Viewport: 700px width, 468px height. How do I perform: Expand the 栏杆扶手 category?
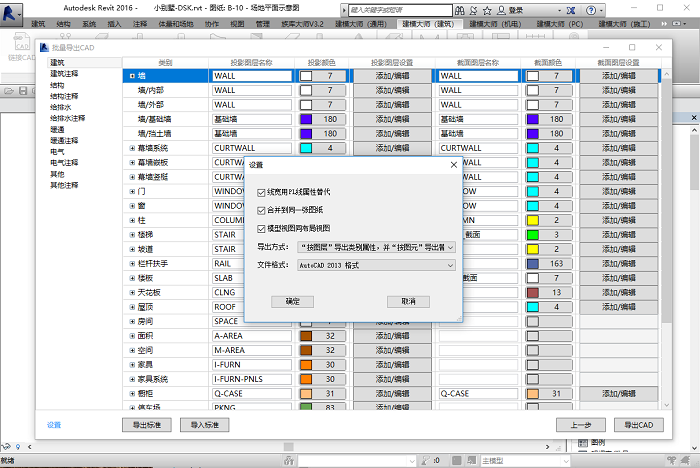(132, 263)
